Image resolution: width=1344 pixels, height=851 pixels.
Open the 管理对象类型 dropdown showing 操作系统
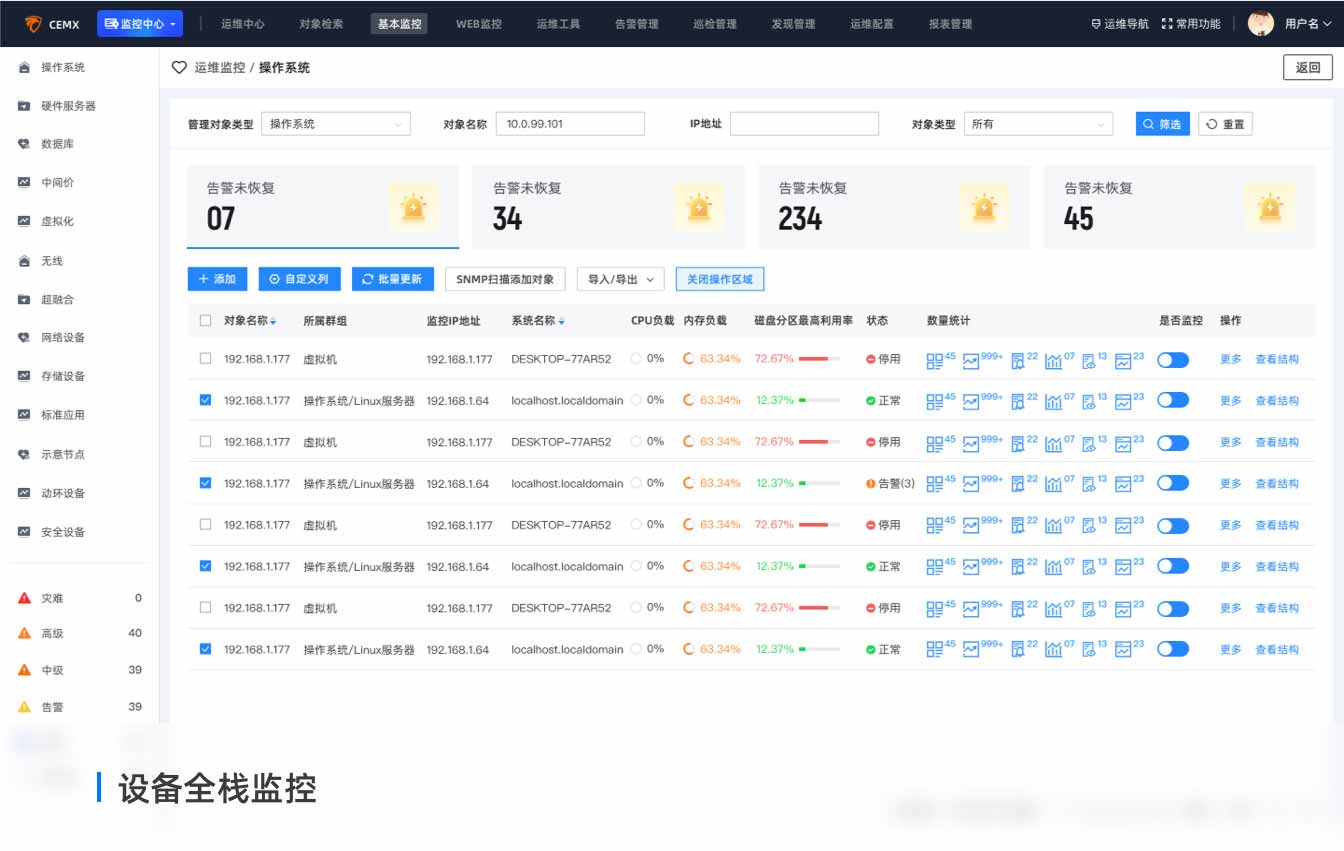tap(336, 124)
